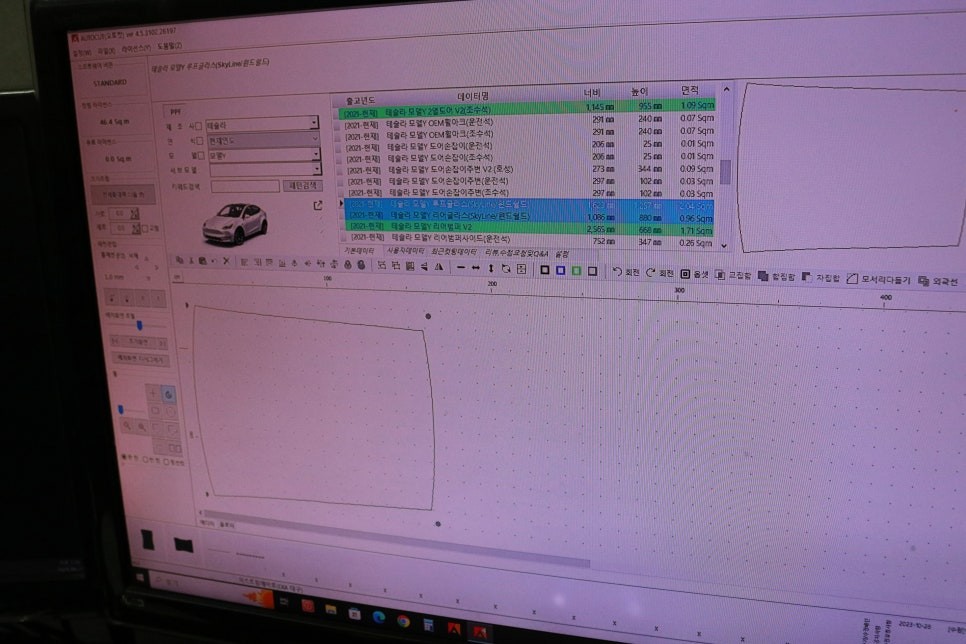Screen dimensions: 966x644
Task: Click the 패턴검색 search button
Action: click(304, 185)
